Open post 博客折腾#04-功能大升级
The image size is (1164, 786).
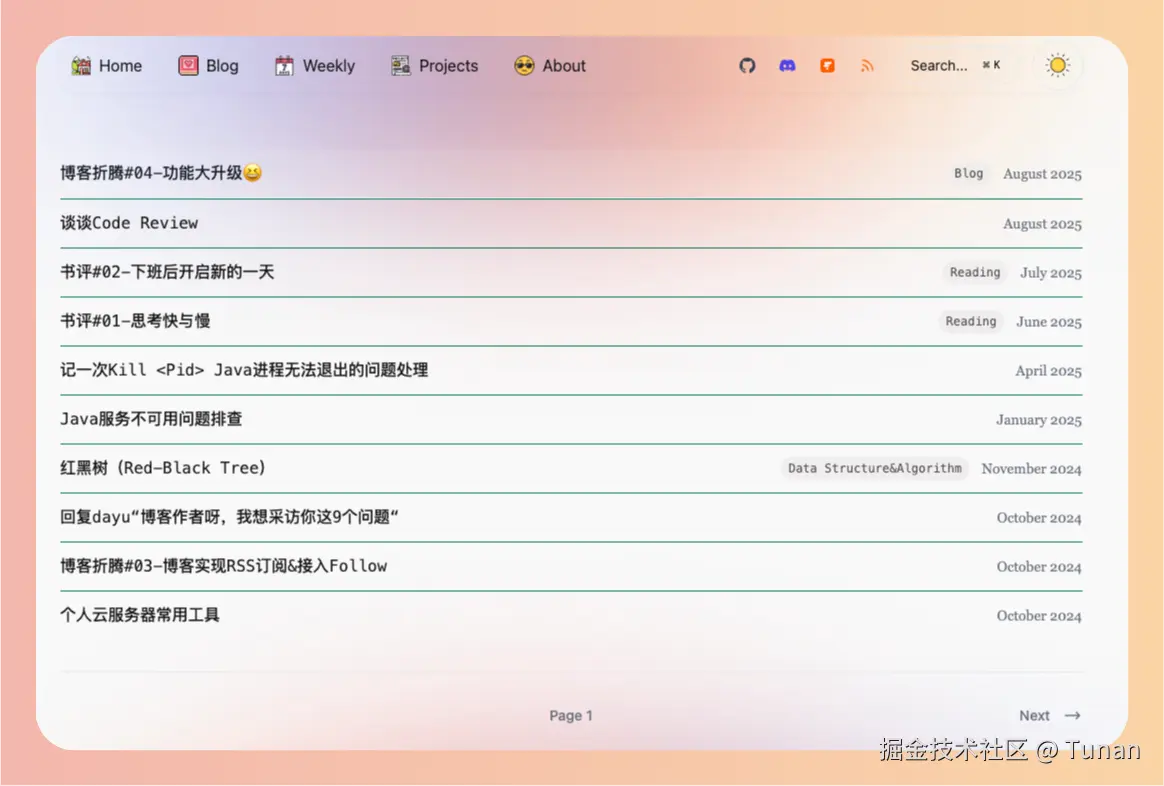coord(161,173)
